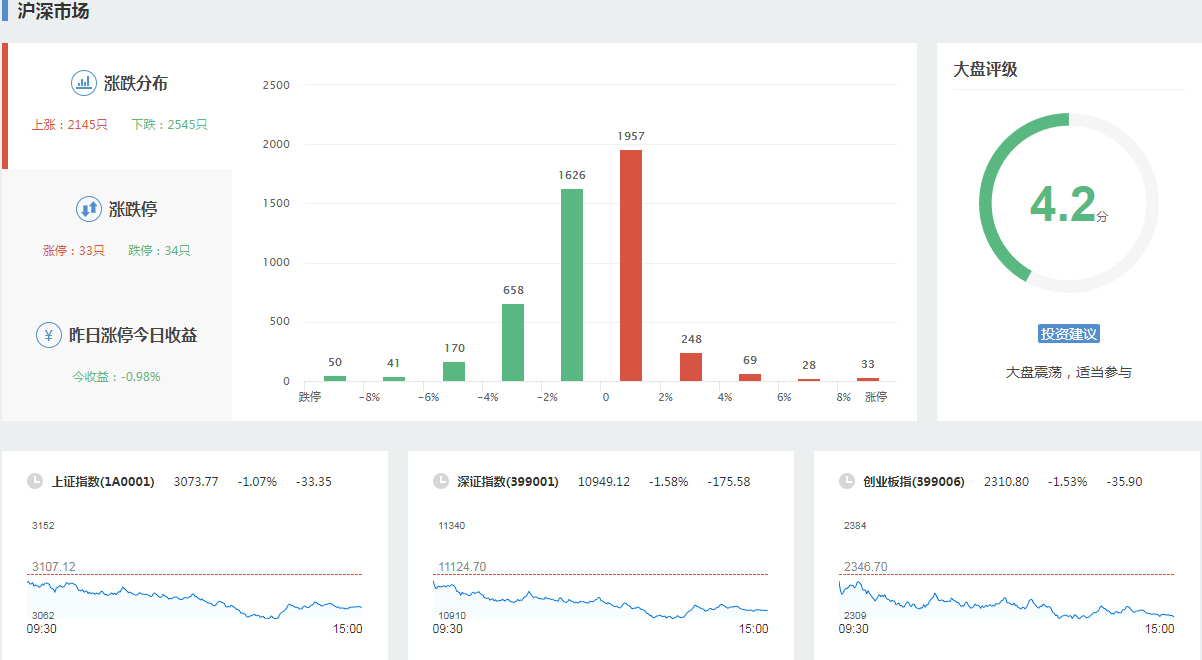1202x660 pixels.
Task: Click the 涨跌分布 bar chart icon
Action: [84, 83]
